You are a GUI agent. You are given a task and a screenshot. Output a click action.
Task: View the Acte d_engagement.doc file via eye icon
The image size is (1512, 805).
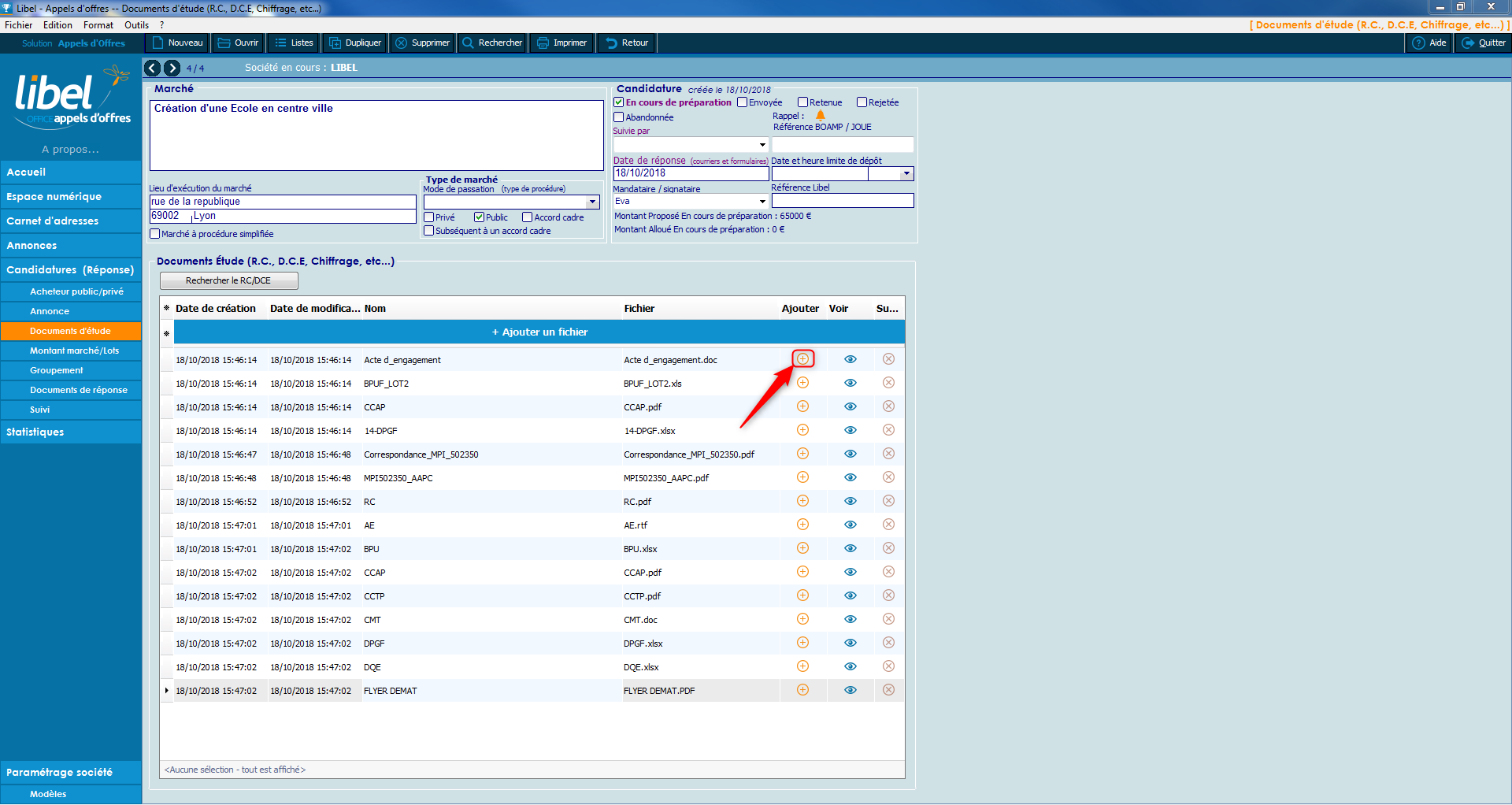coord(850,359)
